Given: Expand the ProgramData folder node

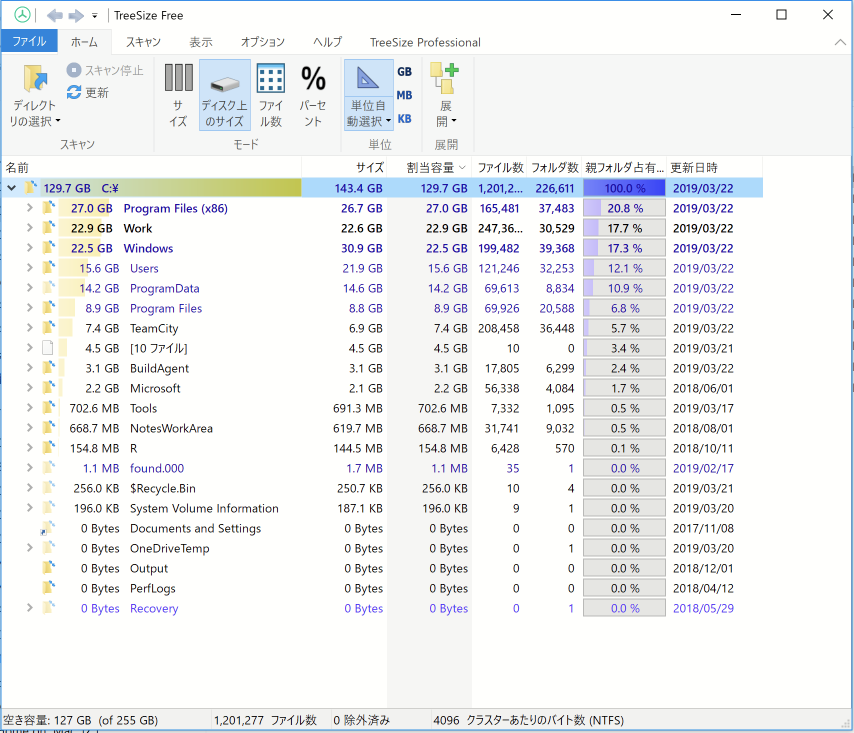Looking at the screenshot, I should coord(29,288).
